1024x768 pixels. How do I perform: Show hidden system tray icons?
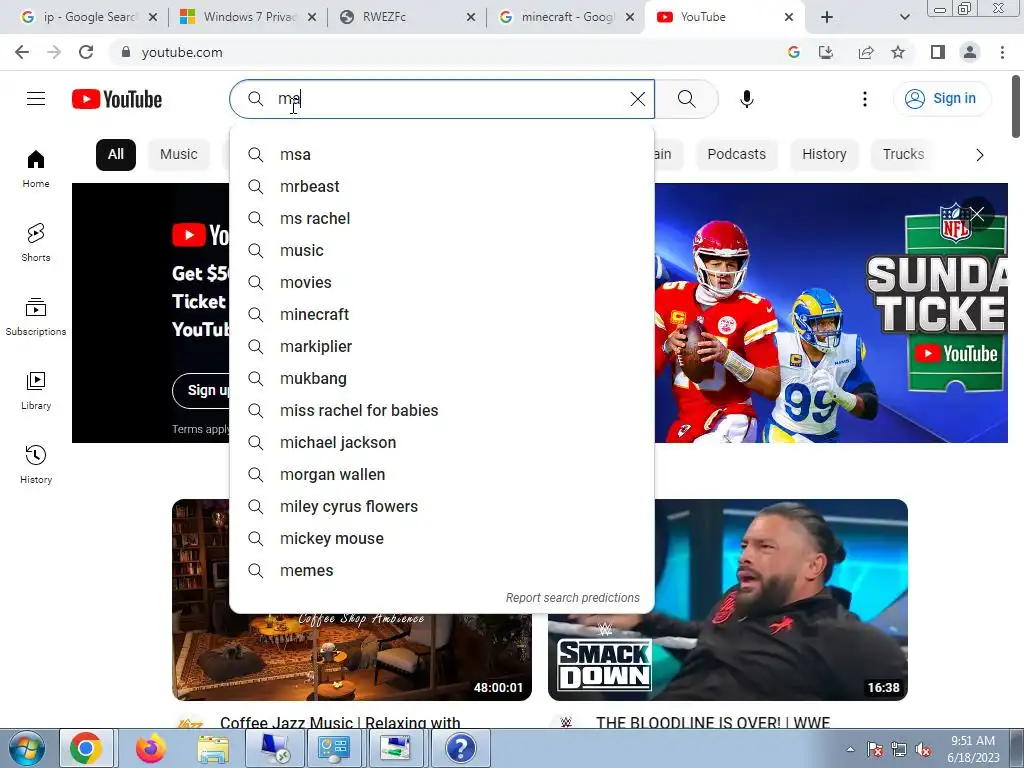click(x=850, y=749)
